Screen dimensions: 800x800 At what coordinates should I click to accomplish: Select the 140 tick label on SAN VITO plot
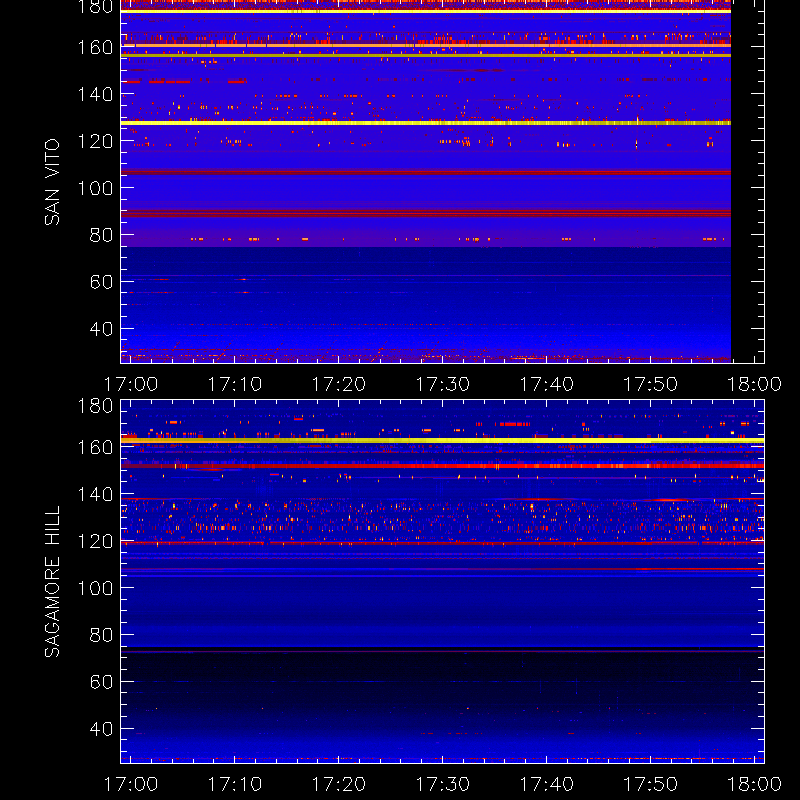[95, 94]
